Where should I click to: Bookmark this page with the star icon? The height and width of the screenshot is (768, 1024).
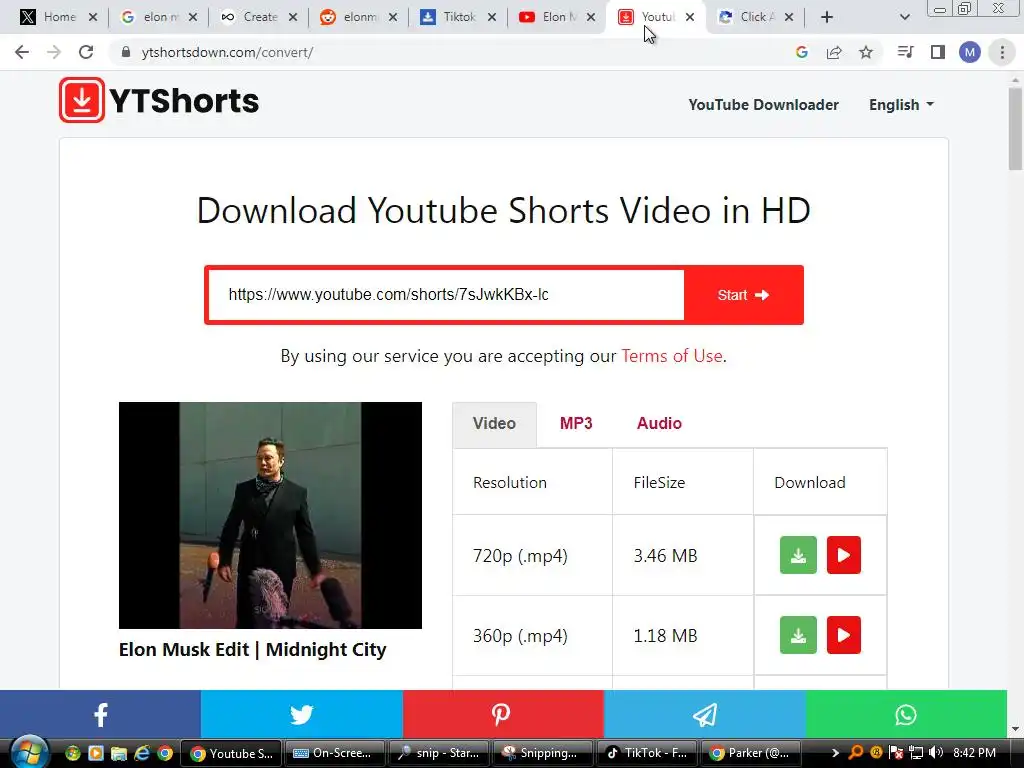tap(866, 52)
